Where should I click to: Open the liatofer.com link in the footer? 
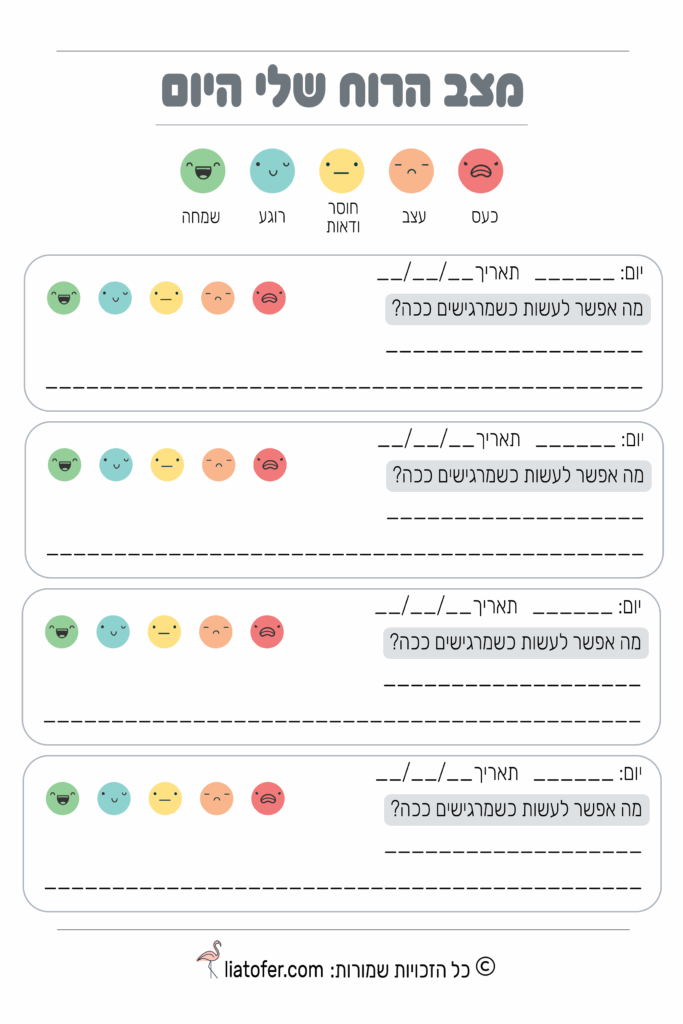pos(274,970)
